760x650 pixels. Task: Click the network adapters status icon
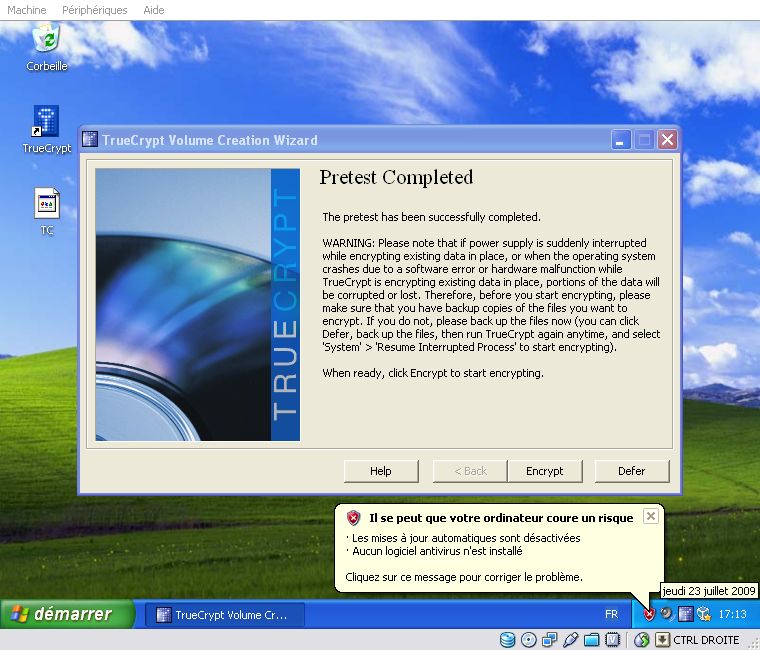point(549,640)
